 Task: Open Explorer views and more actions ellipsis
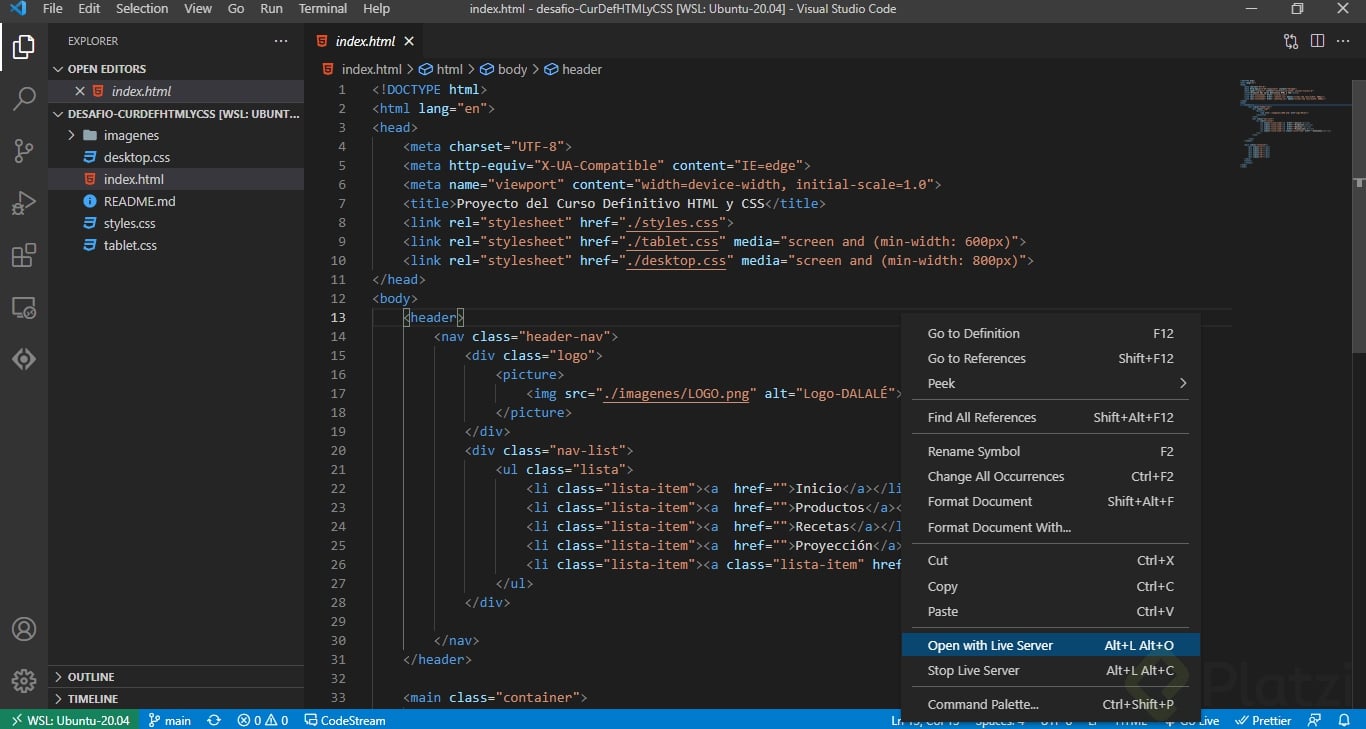[281, 41]
